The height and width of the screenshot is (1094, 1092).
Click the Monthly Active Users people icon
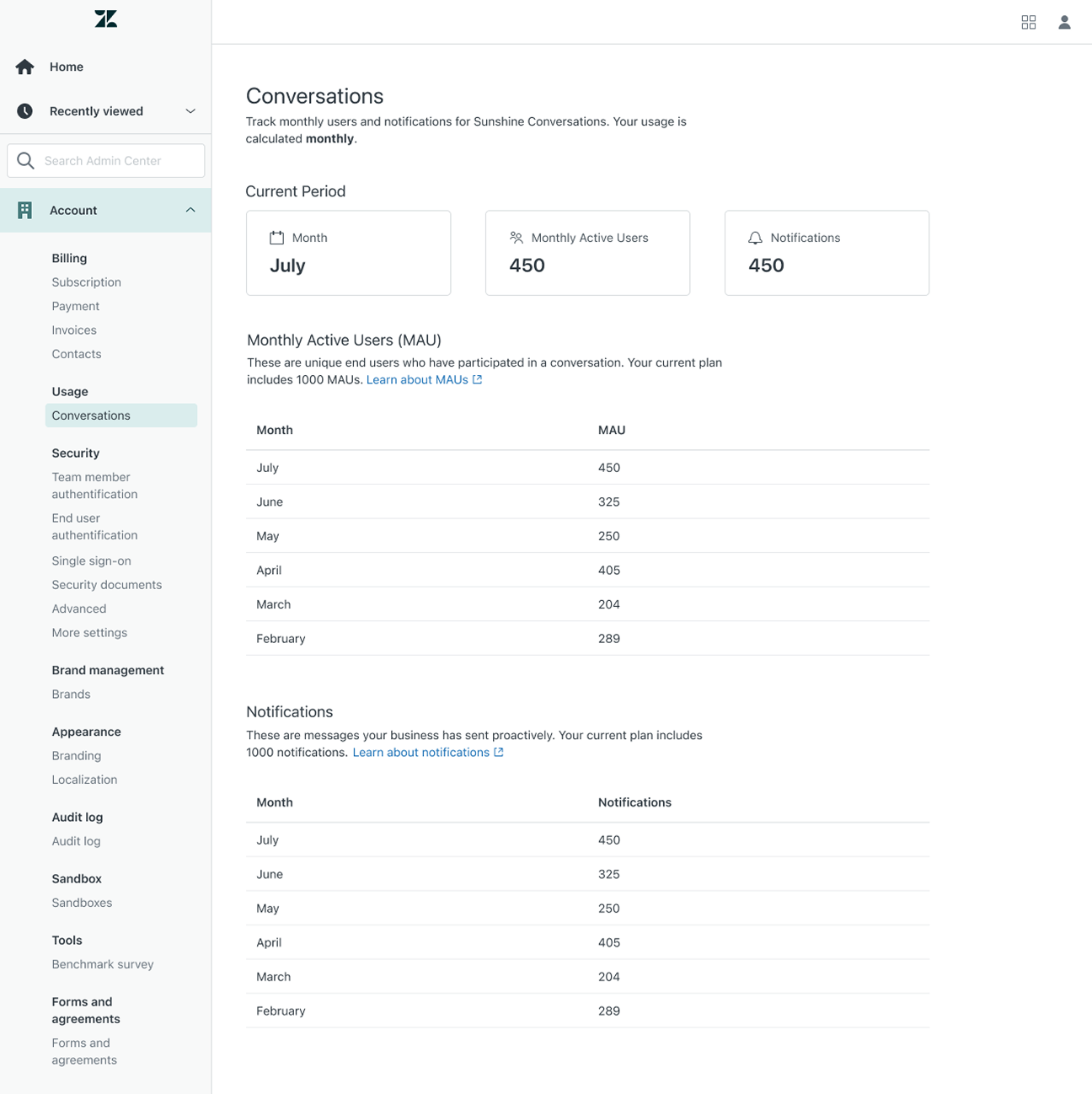(x=517, y=239)
